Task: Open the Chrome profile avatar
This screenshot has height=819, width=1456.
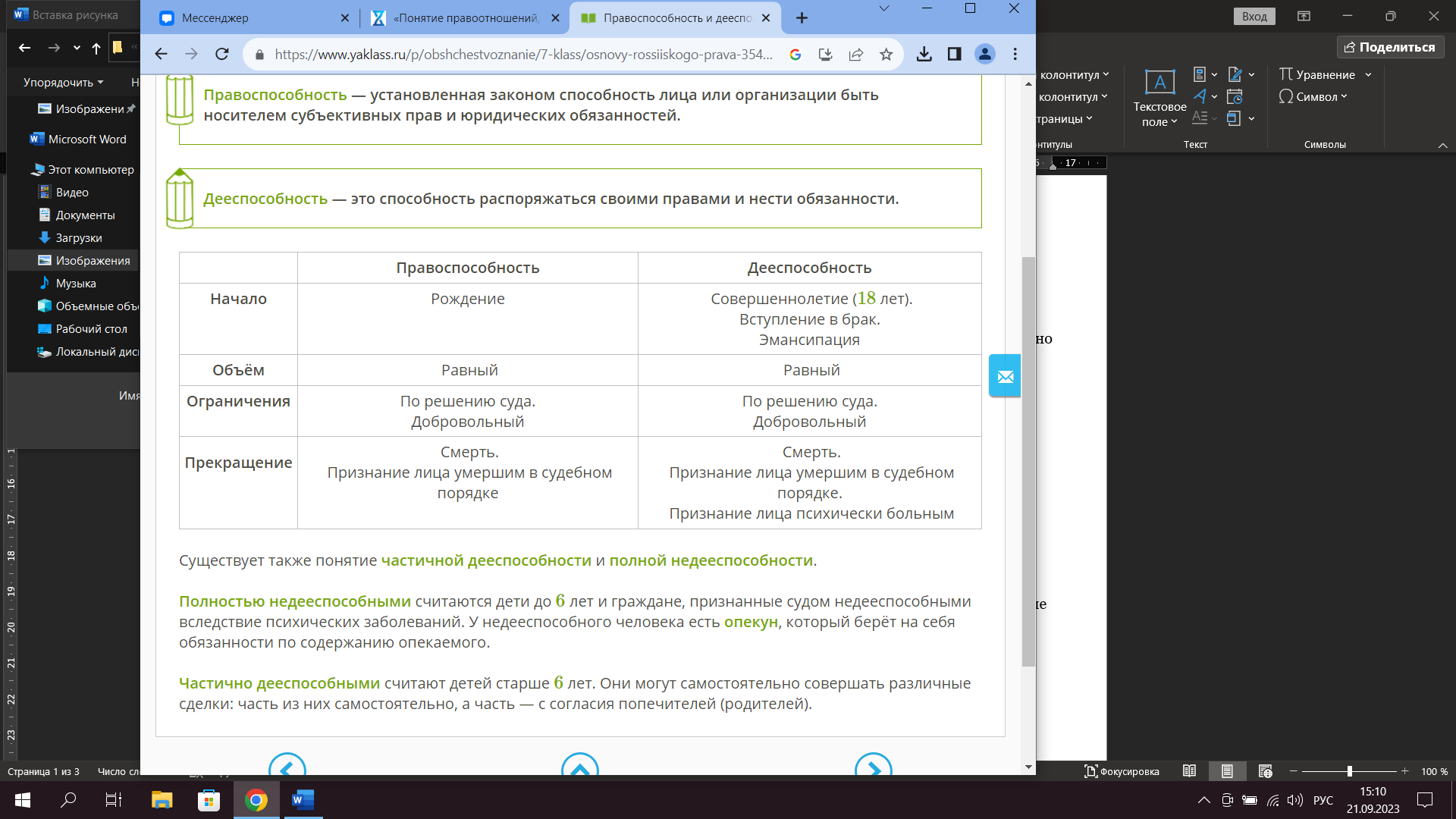Action: [984, 54]
